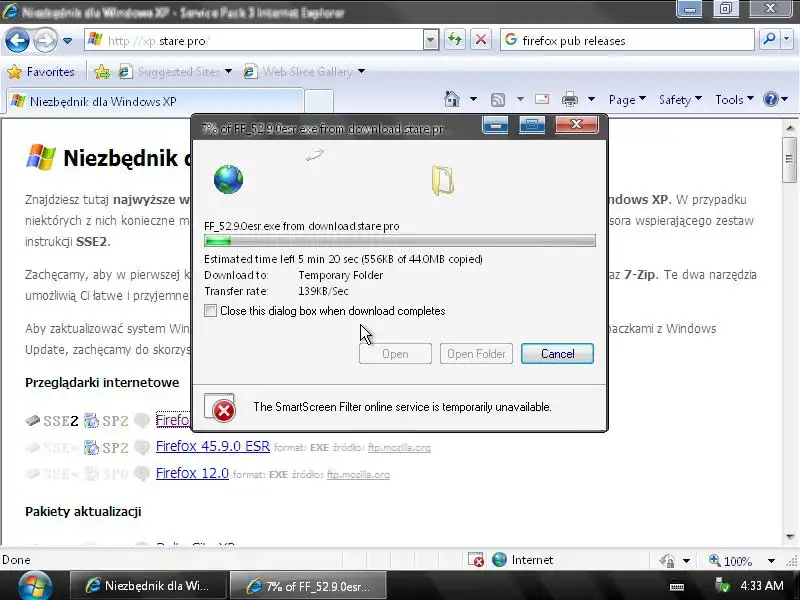Viewport: 800px width, 600px height.
Task: Open the recent pages dropdown arrow
Action: pos(67,41)
